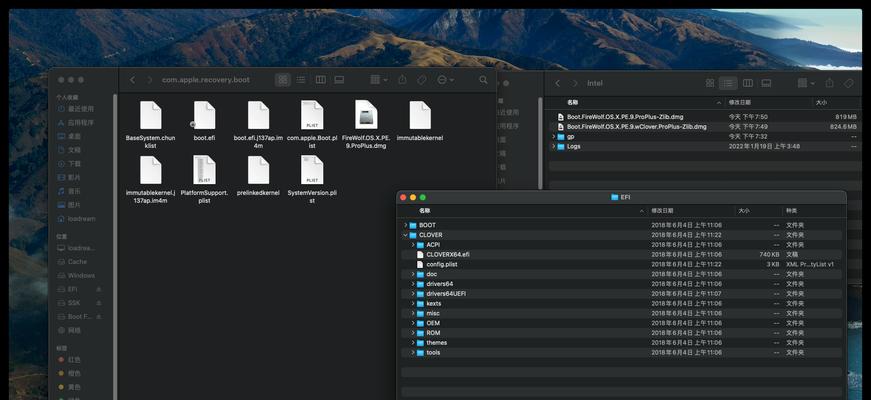Go forward in the Intel window
Screen dimensions: 871x400
click(575, 83)
